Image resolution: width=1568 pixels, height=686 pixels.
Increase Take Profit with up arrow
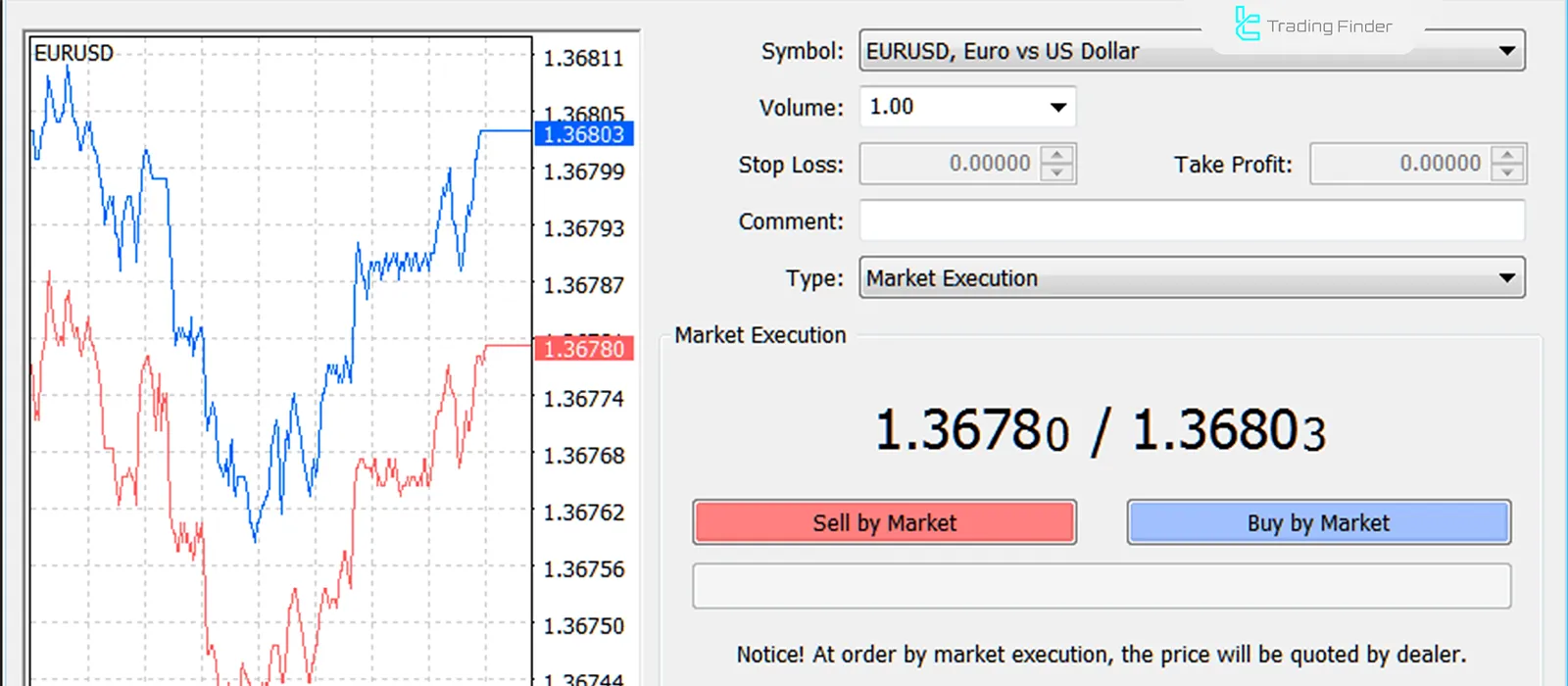pos(1507,155)
